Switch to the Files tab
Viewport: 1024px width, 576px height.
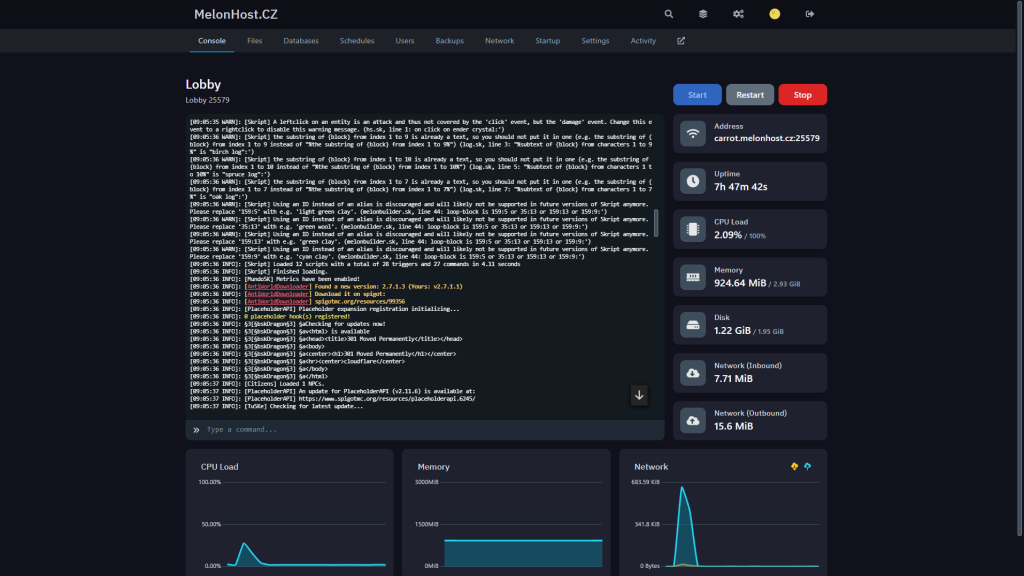pos(255,41)
